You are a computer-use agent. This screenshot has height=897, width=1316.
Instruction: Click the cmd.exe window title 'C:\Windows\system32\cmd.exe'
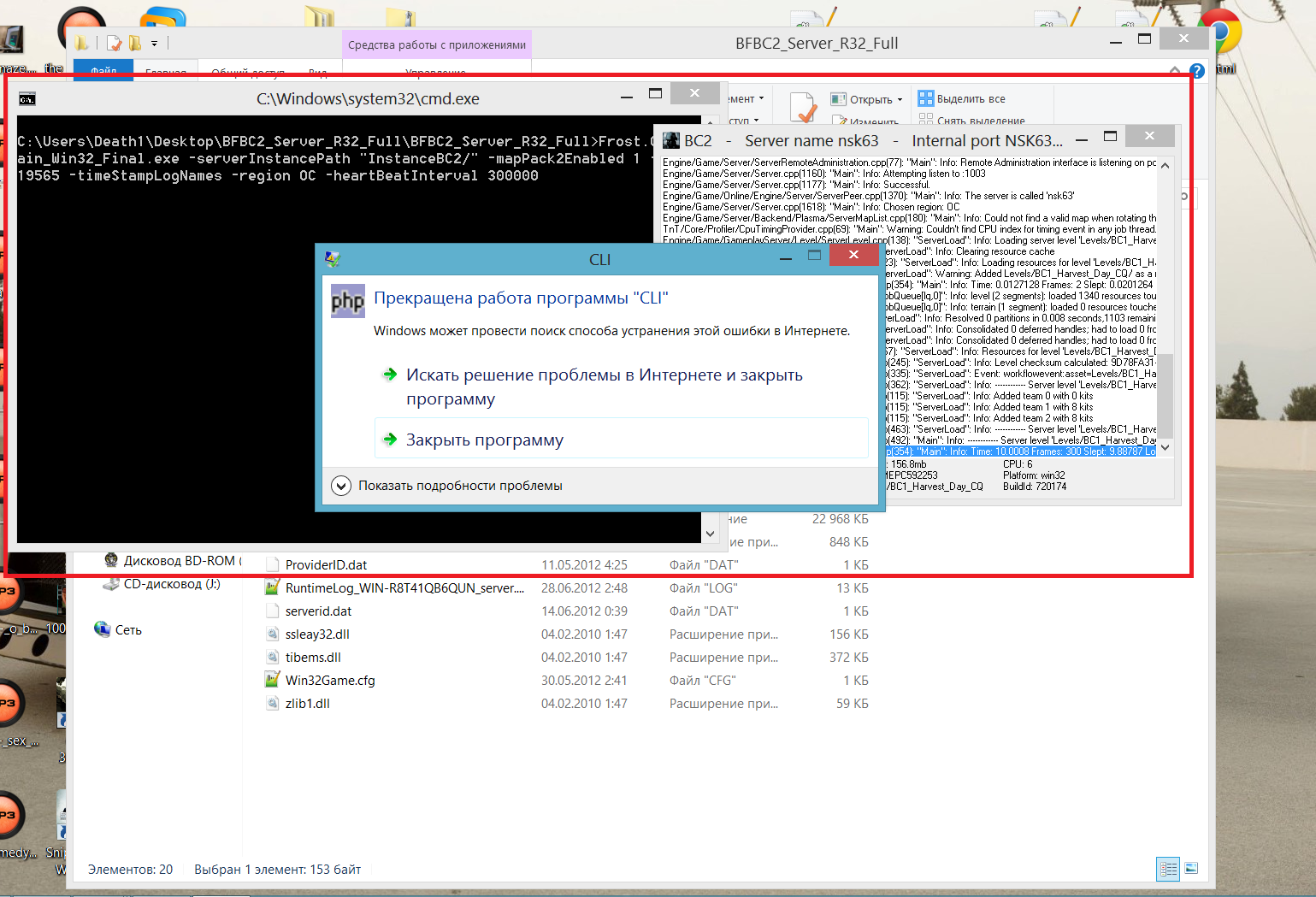pyautogui.click(x=368, y=98)
